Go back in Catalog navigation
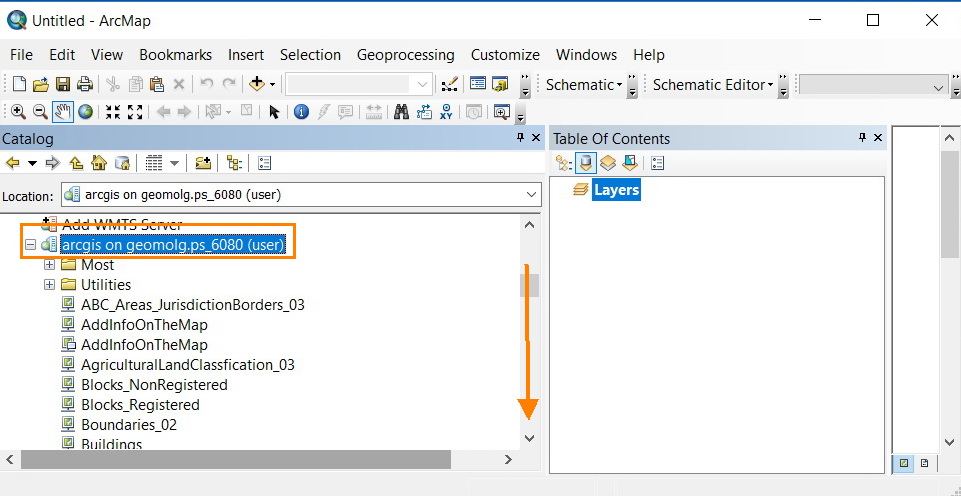Viewport: 961px width, 496px height. [13, 163]
